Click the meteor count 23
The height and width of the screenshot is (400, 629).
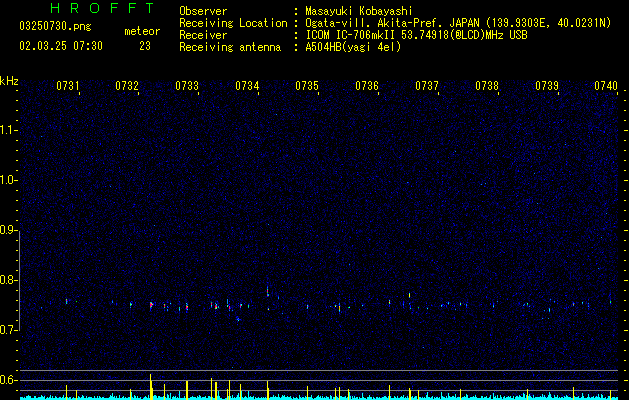click(145, 46)
